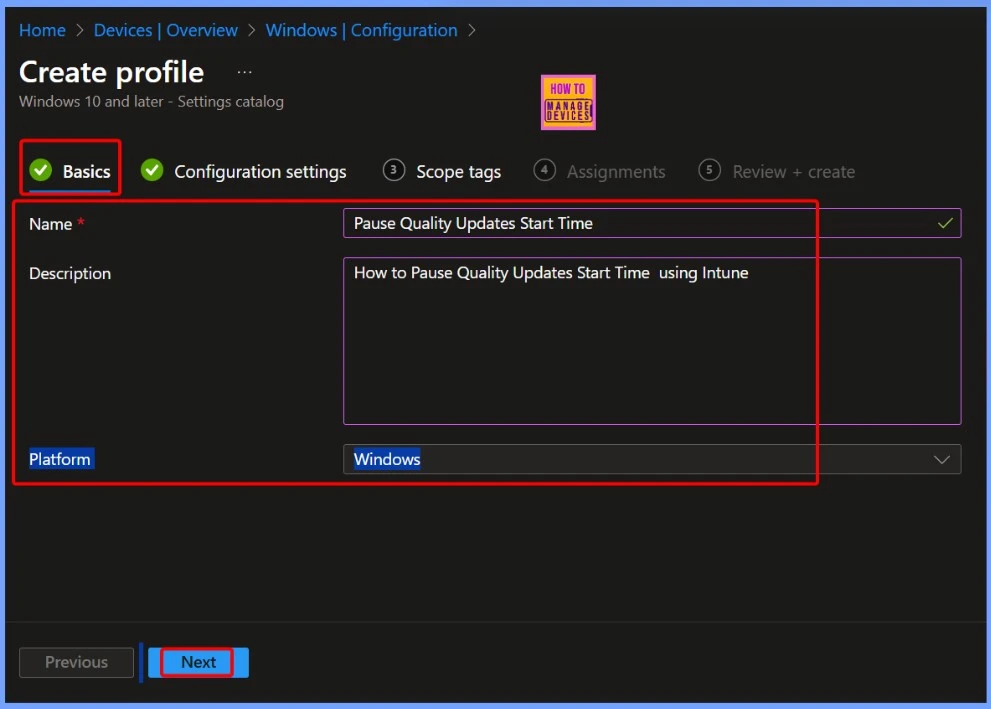Click the highlighted Platform label
This screenshot has width=991, height=709.
[60, 459]
